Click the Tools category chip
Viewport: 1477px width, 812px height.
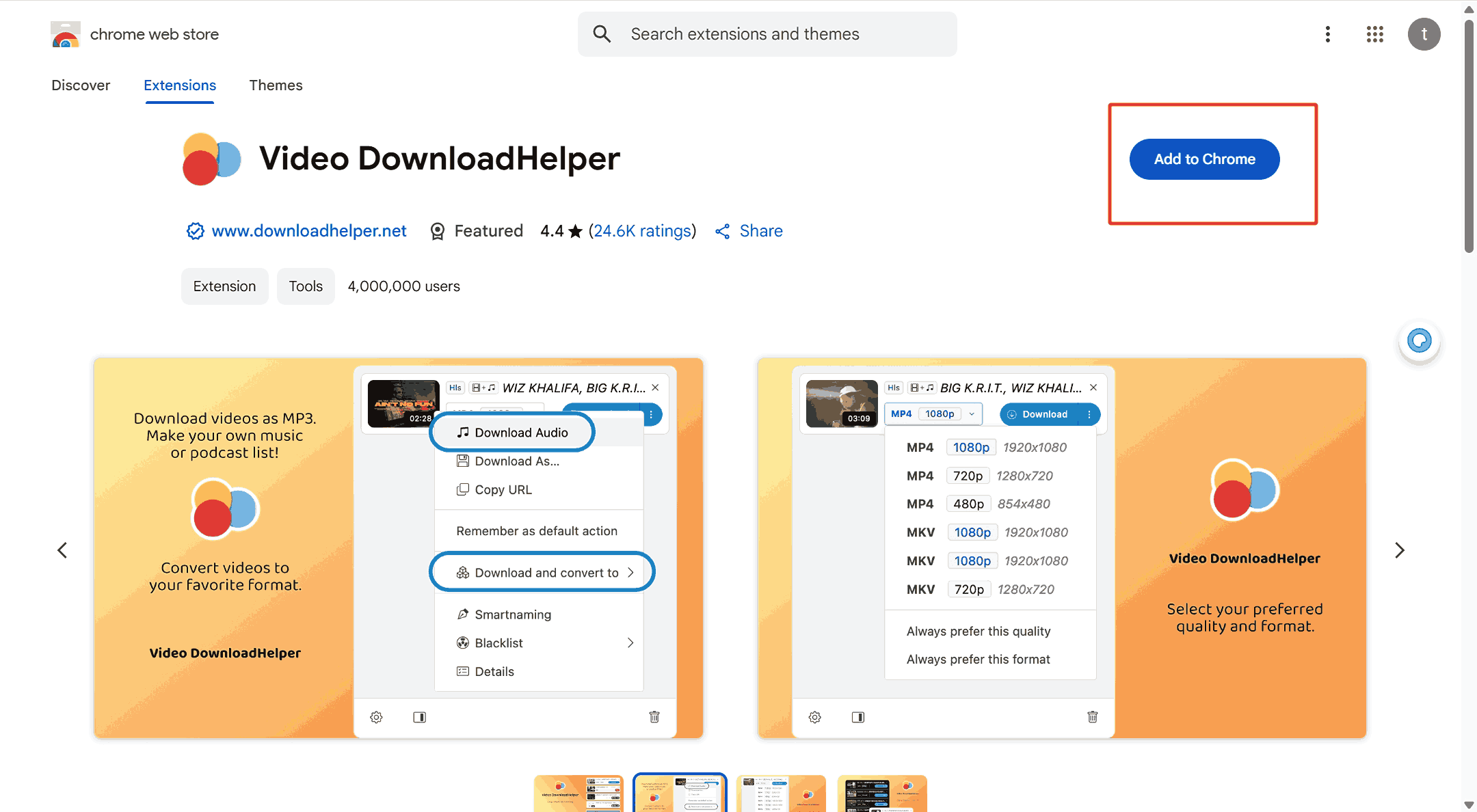click(306, 286)
